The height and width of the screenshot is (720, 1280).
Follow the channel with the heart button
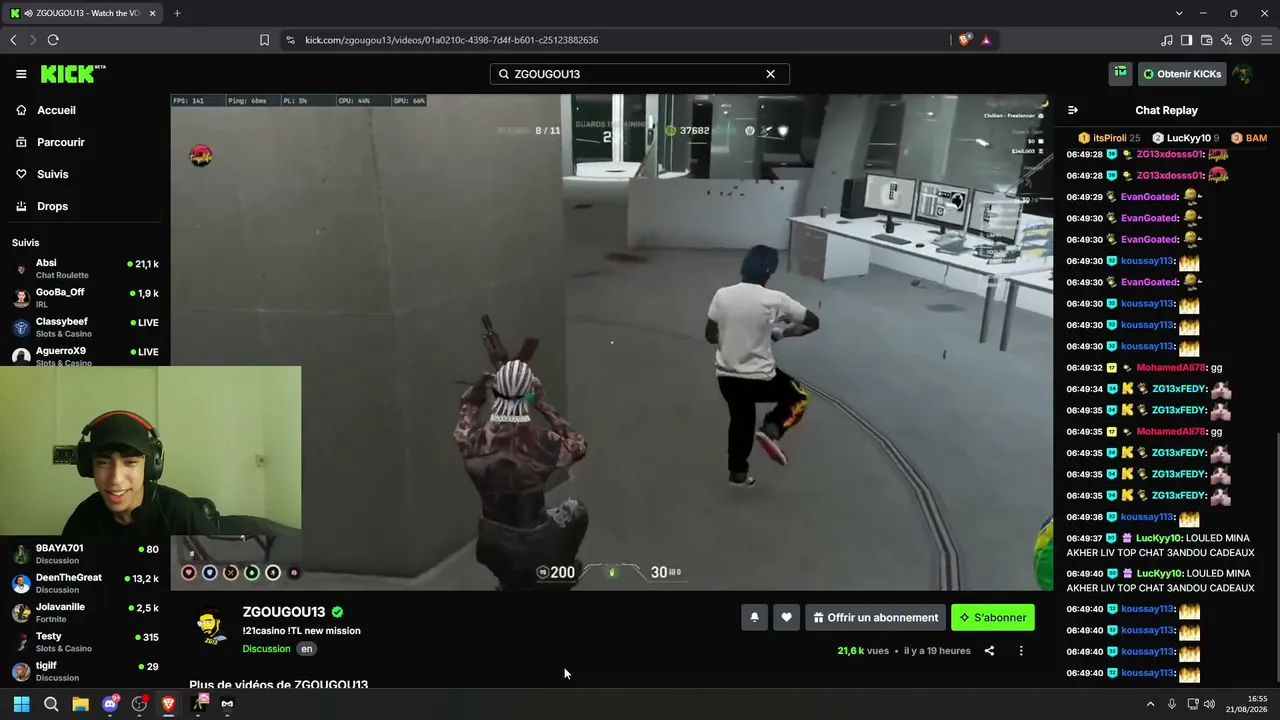pyautogui.click(x=786, y=618)
